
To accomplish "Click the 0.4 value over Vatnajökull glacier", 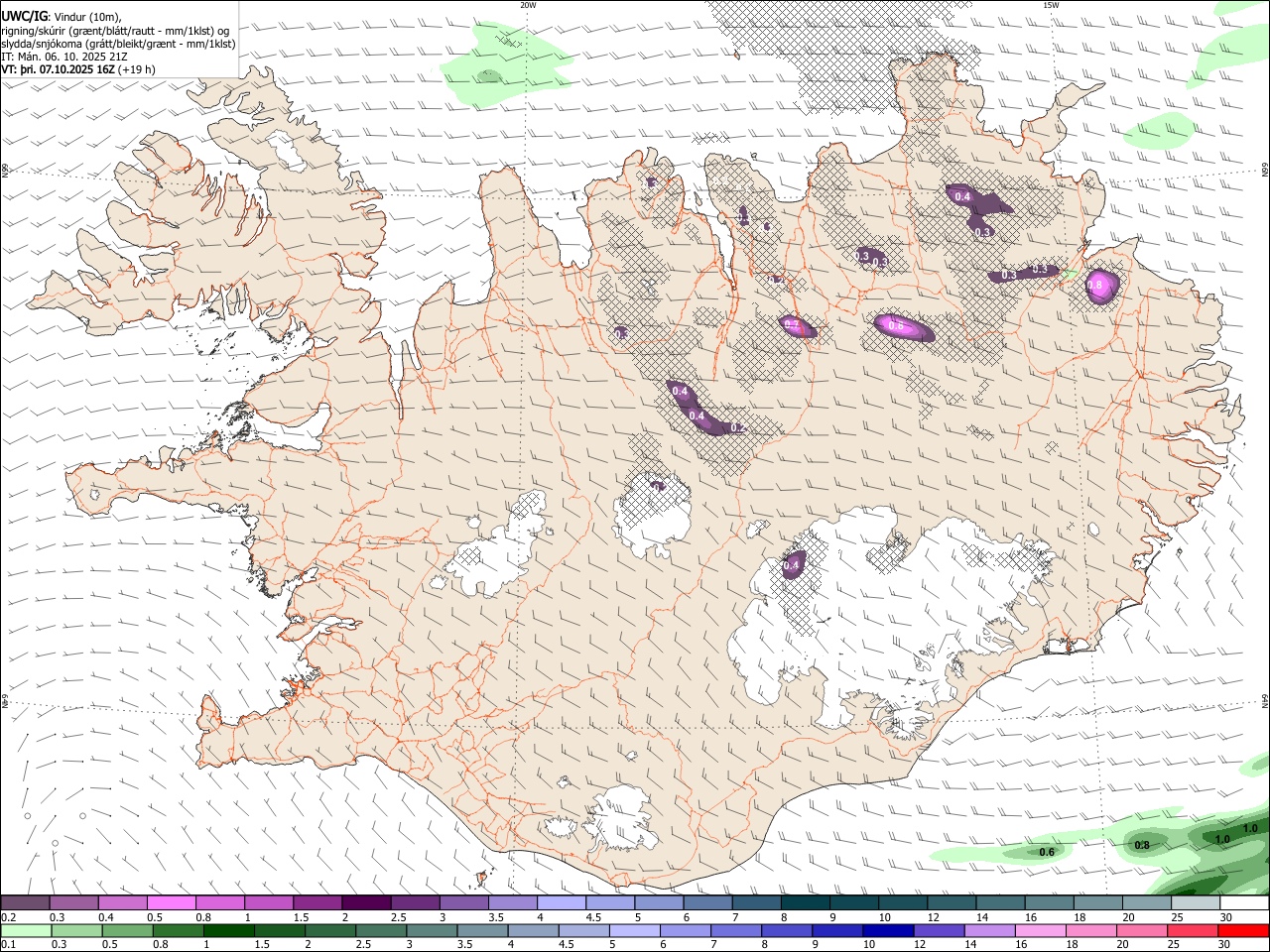I will tap(791, 566).
